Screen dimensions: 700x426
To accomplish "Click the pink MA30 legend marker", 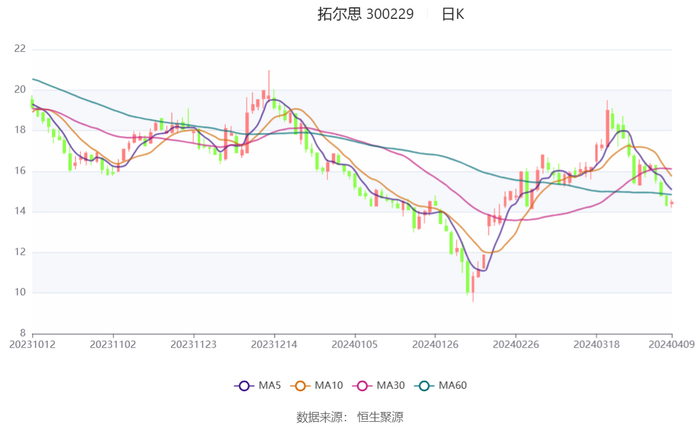I will tap(360, 385).
